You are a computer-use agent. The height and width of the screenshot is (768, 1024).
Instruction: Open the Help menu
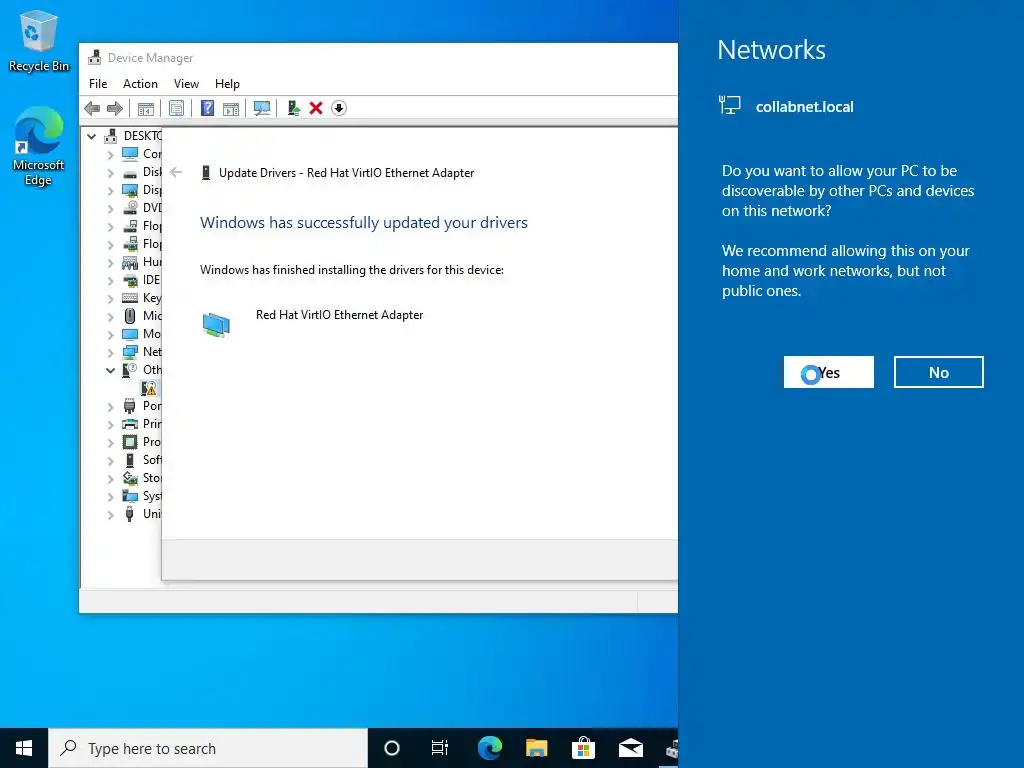[227, 84]
